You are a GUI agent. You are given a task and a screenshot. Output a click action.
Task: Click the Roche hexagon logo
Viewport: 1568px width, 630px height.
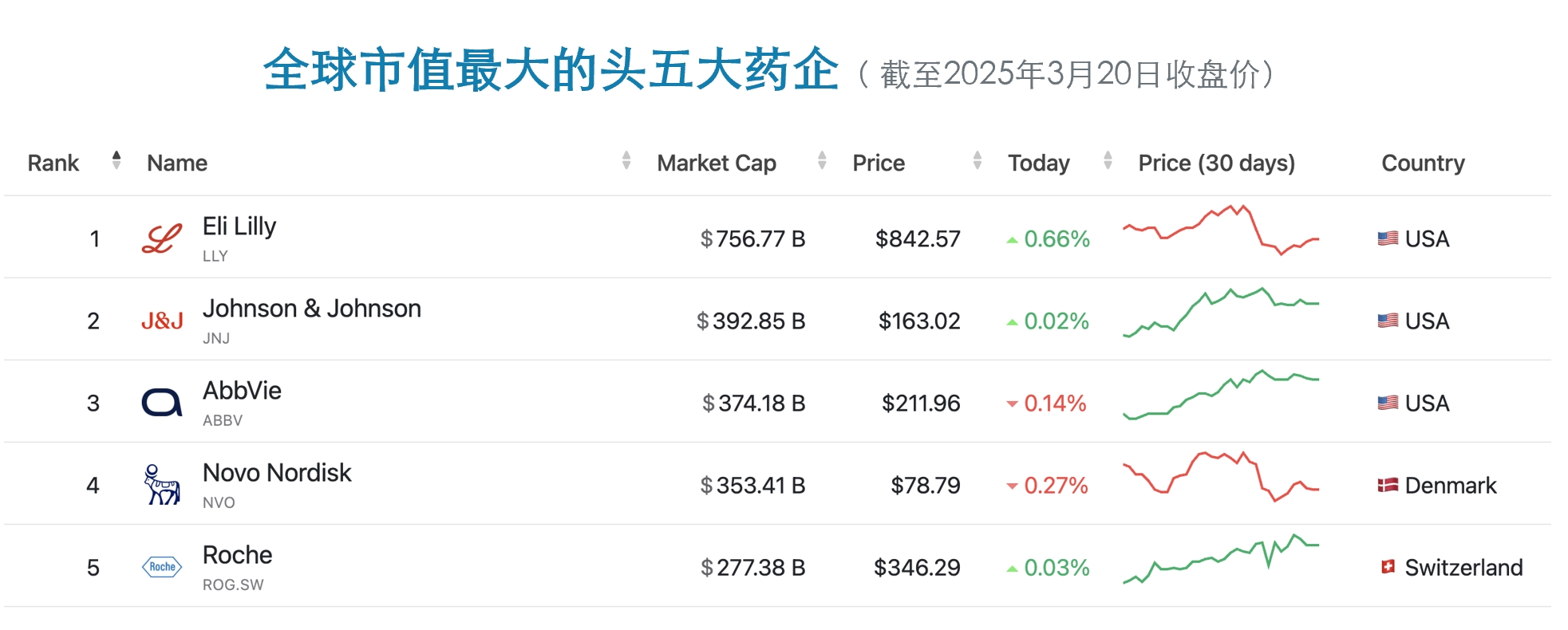162,567
